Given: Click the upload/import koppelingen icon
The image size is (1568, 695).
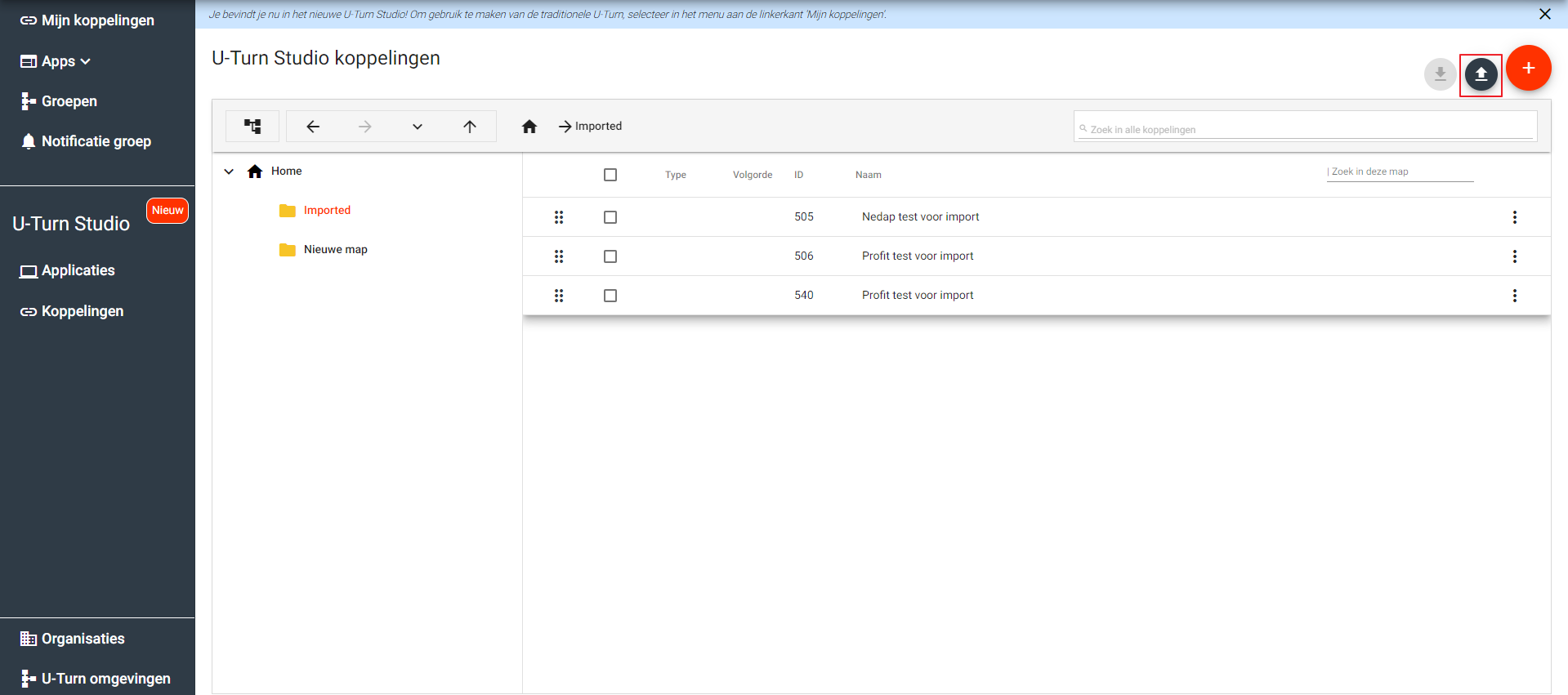Looking at the screenshot, I should 1481,75.
